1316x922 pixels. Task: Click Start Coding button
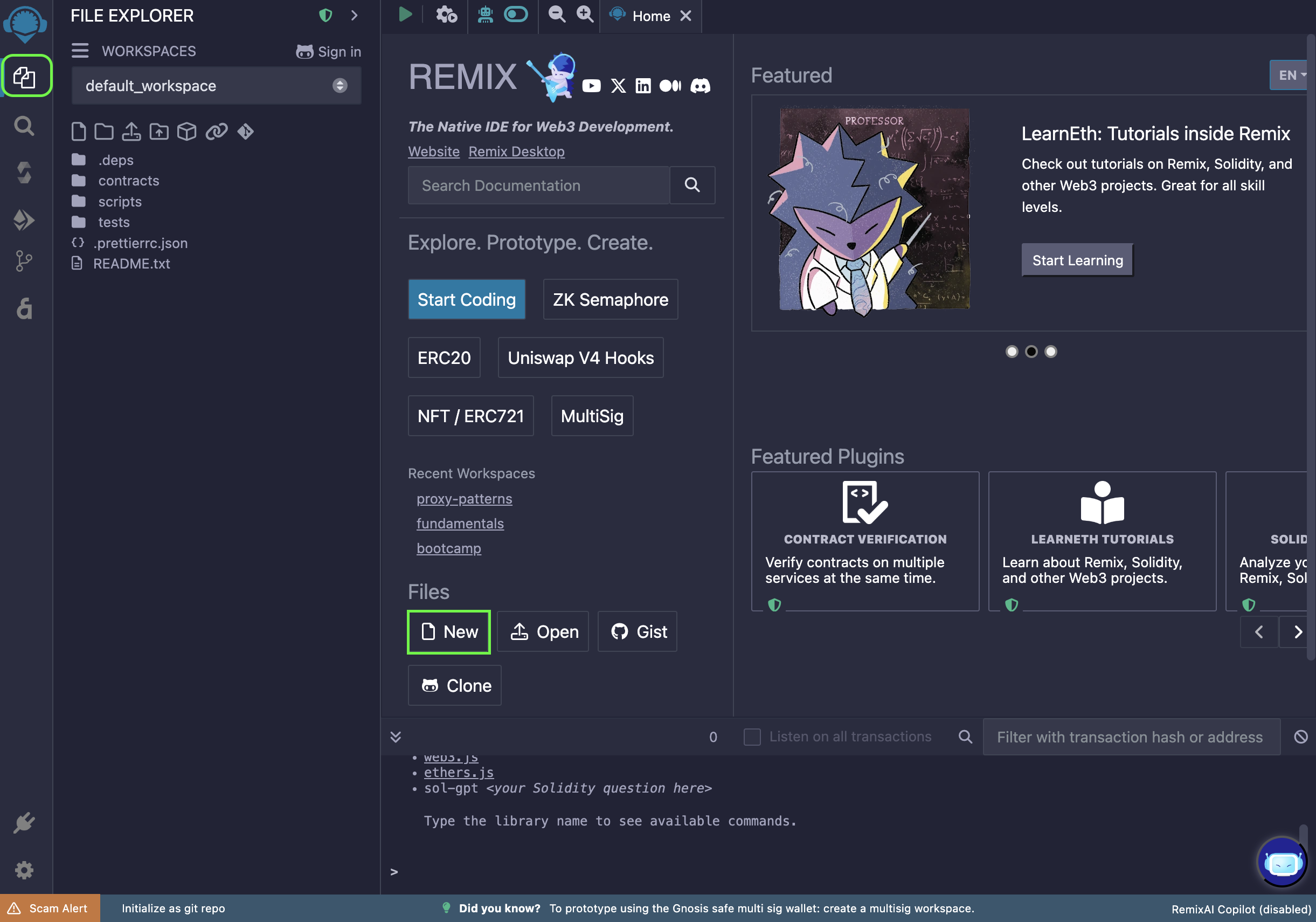coord(467,299)
